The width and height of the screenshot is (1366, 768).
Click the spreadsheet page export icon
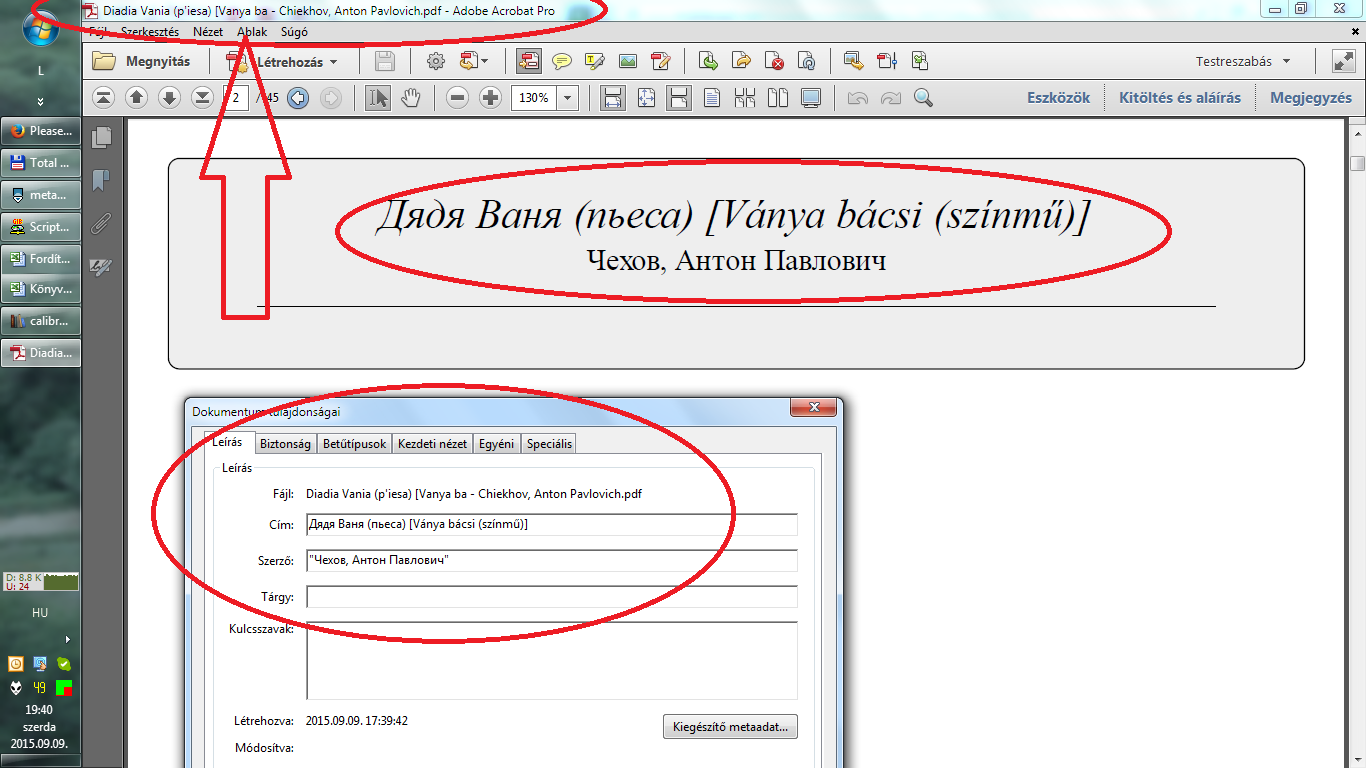[x=919, y=61]
